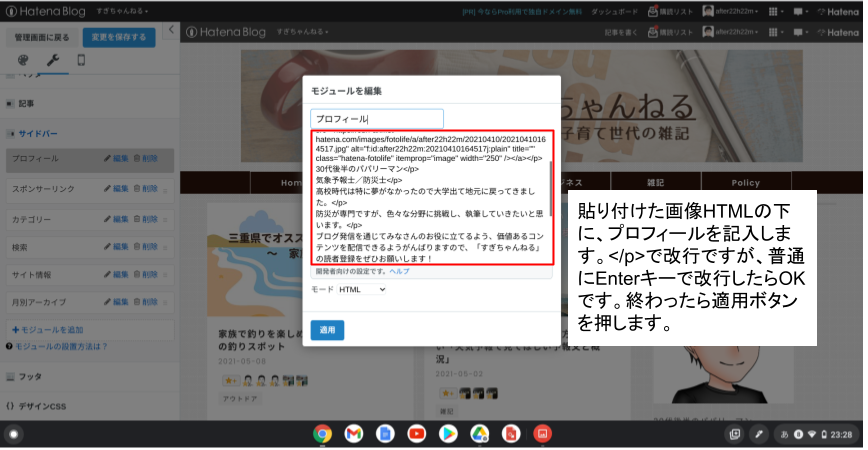Open Play Store from the shelf
The width and height of the screenshot is (868, 450).
(x=448, y=434)
